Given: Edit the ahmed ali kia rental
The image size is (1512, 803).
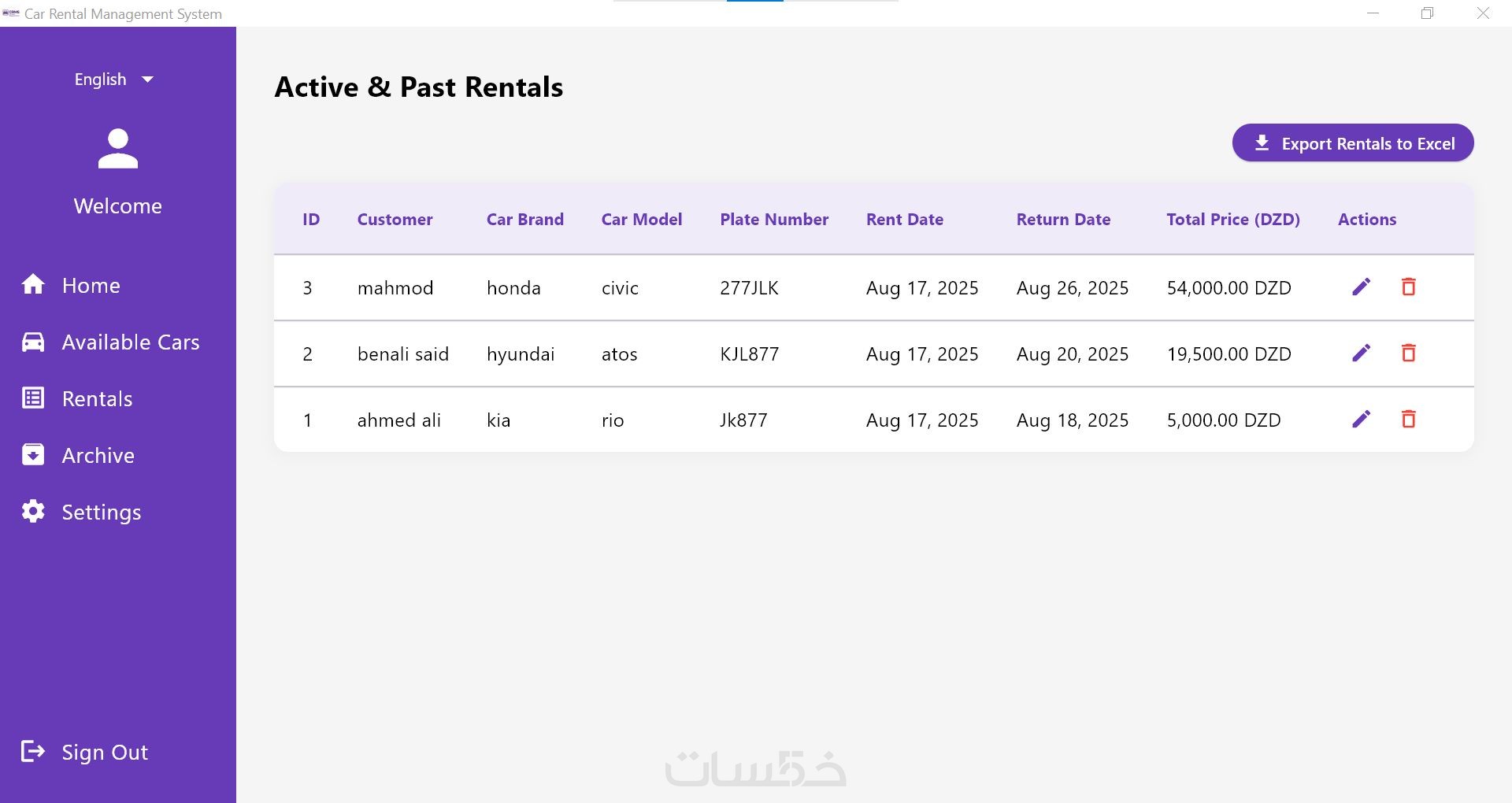Looking at the screenshot, I should tap(1361, 420).
